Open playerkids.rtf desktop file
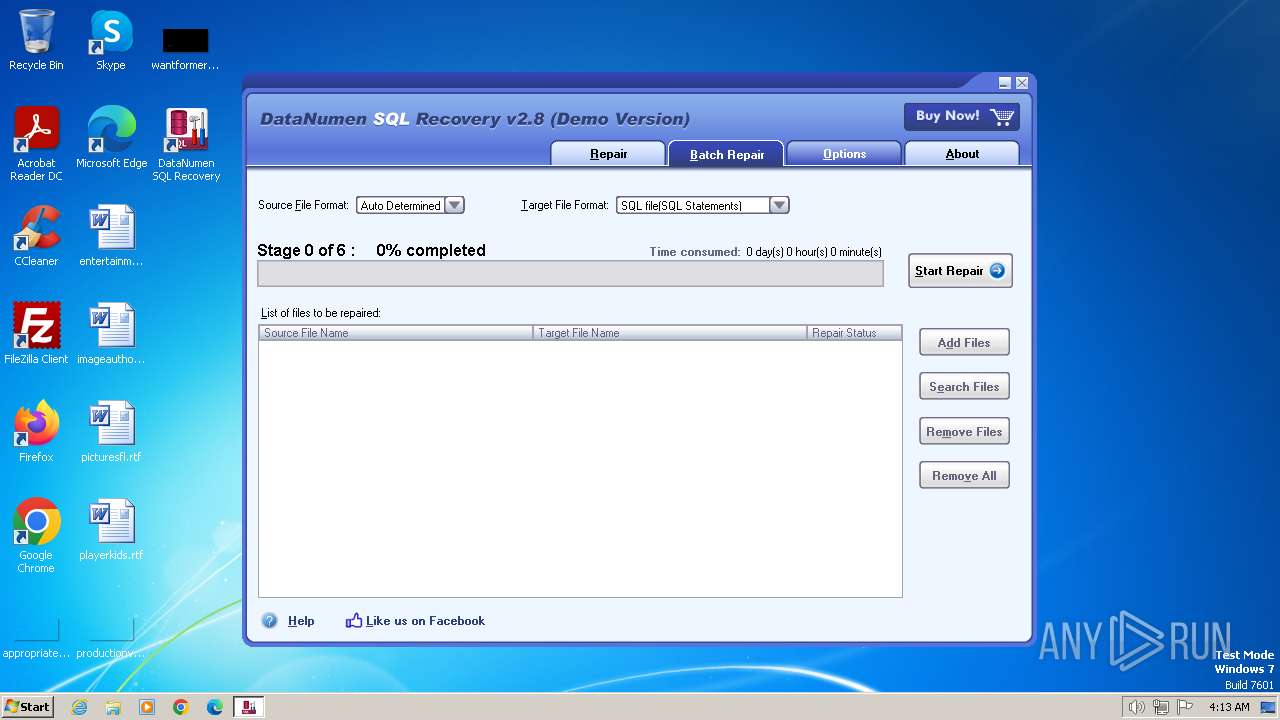1280x720 pixels. point(111,530)
